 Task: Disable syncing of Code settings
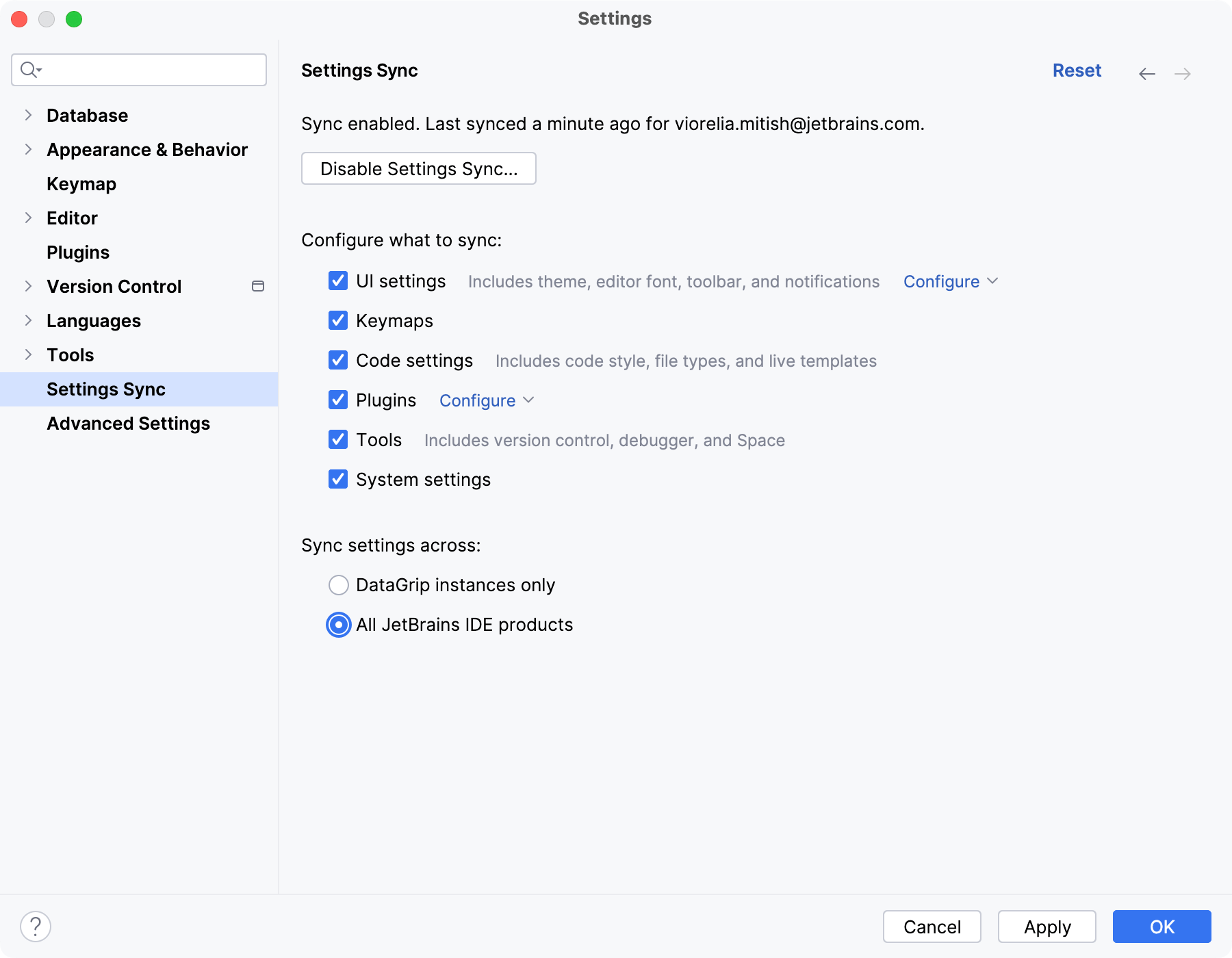pos(338,360)
